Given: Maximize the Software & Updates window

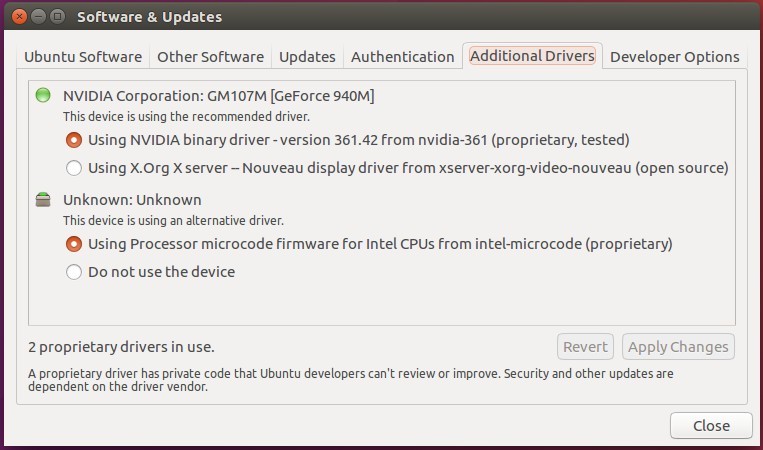Looking at the screenshot, I should coord(57,17).
